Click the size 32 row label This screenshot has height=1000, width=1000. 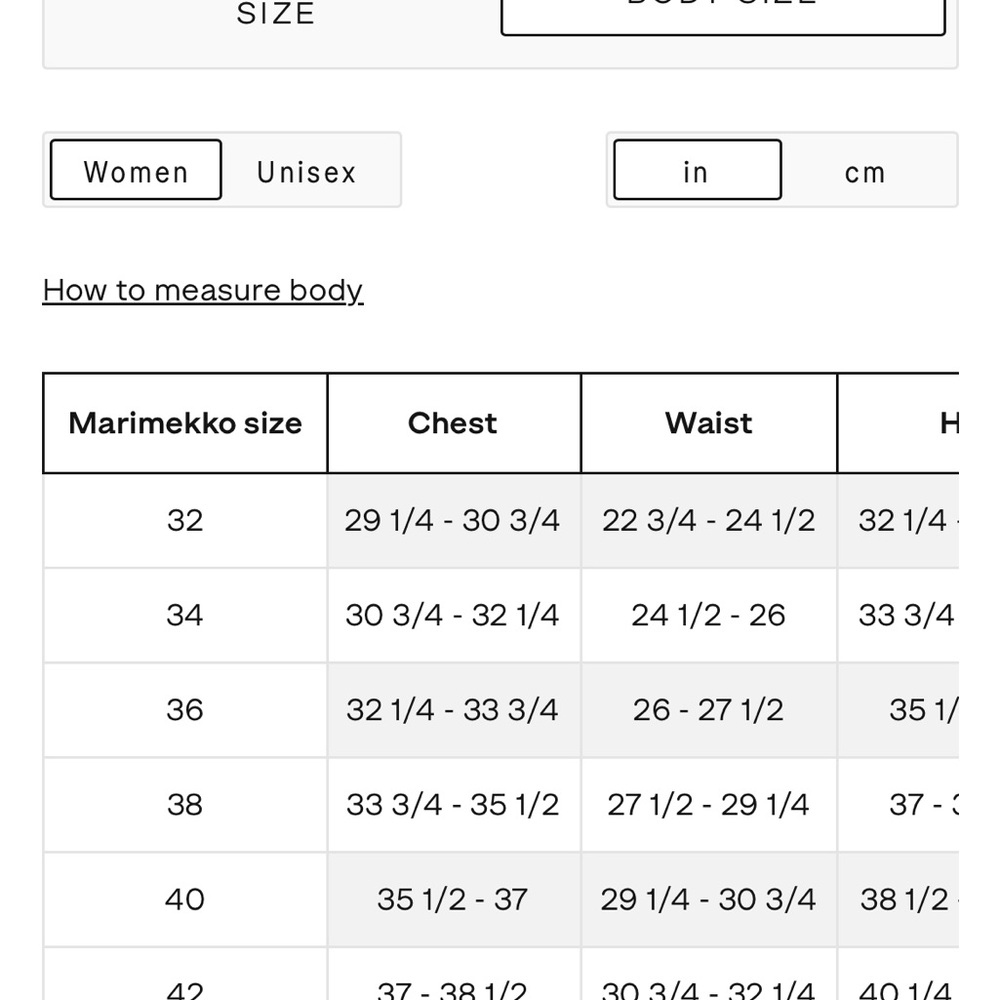click(185, 520)
